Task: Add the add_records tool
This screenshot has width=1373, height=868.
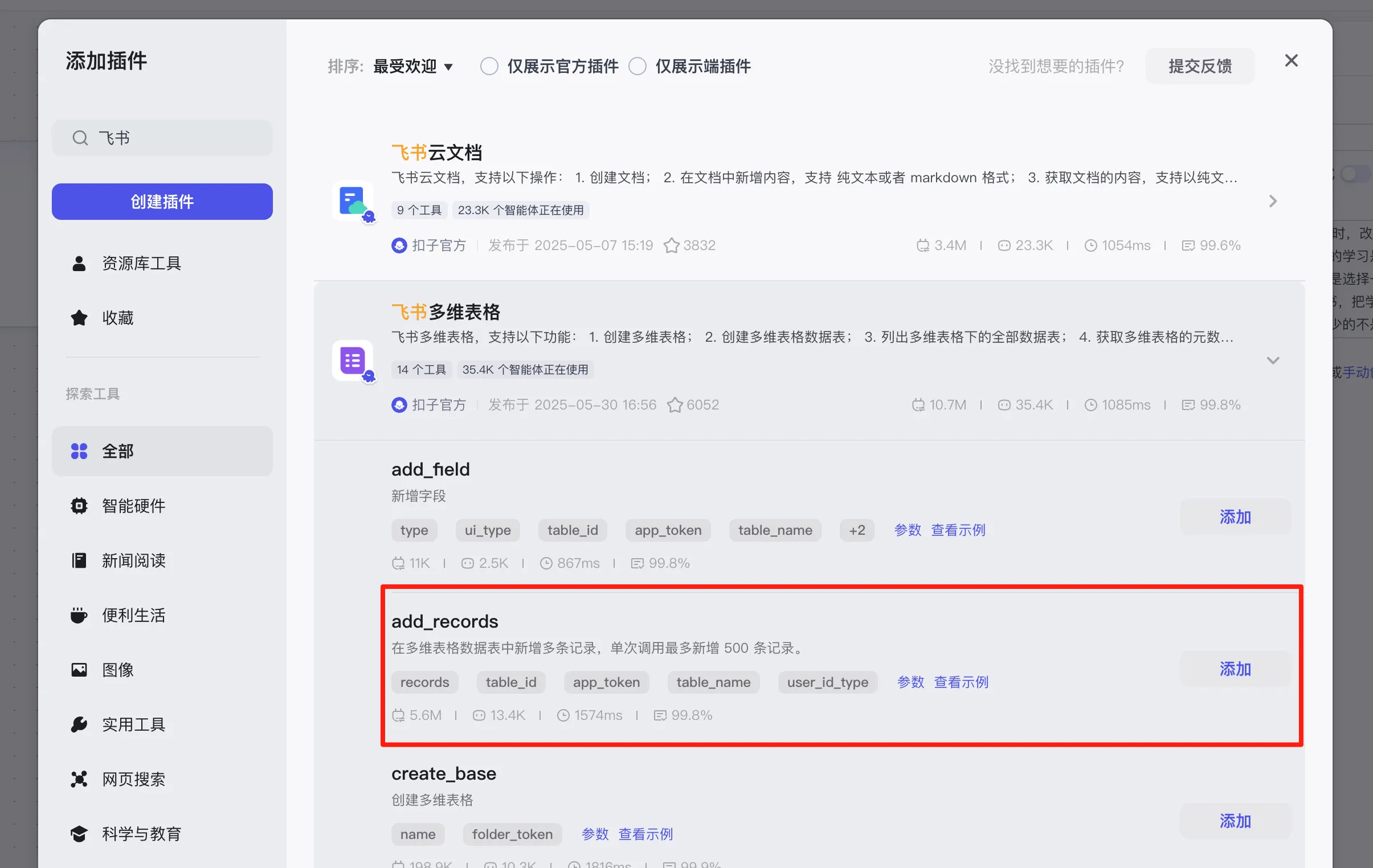Action: [1235, 669]
